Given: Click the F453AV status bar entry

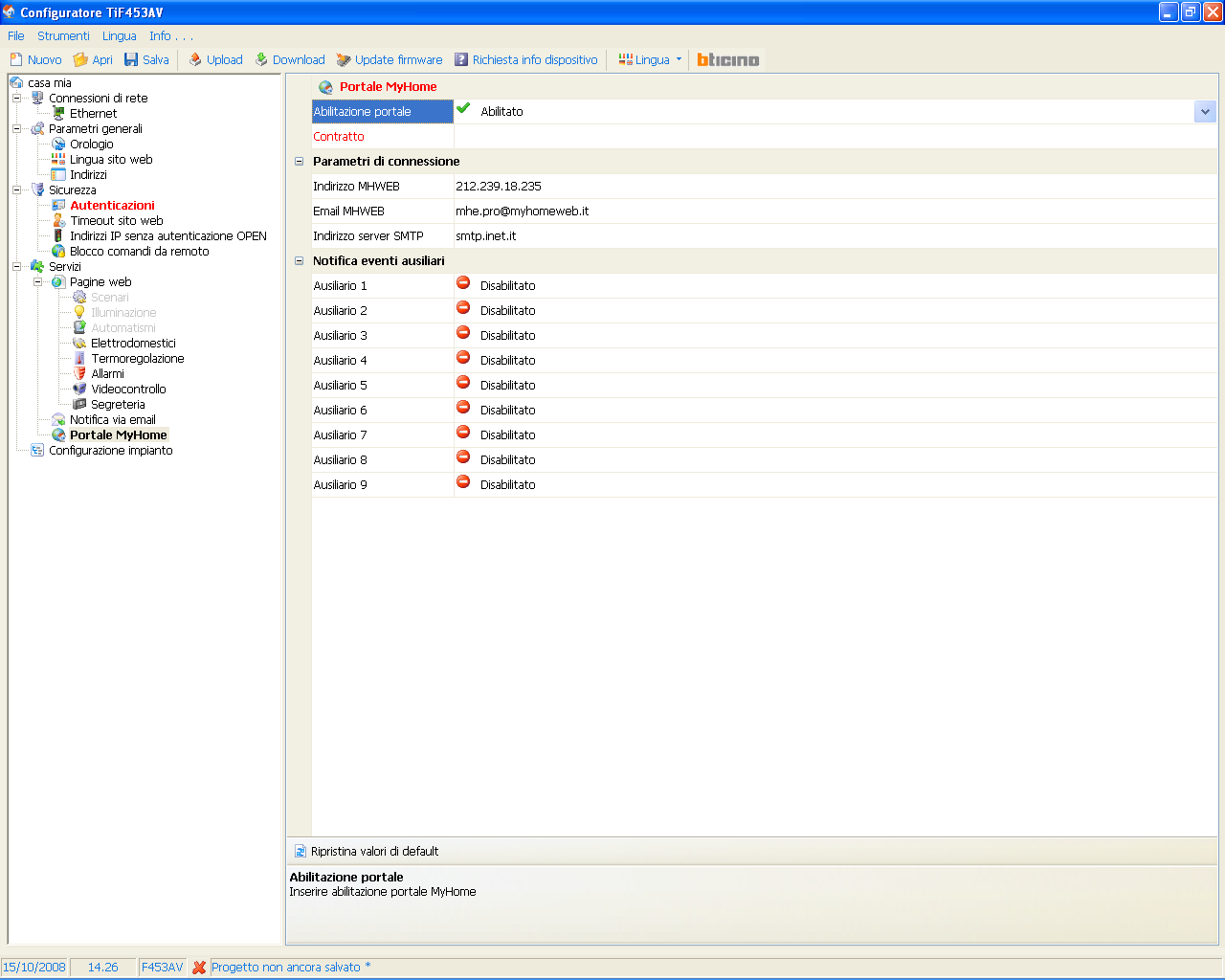Looking at the screenshot, I should [x=163, y=968].
